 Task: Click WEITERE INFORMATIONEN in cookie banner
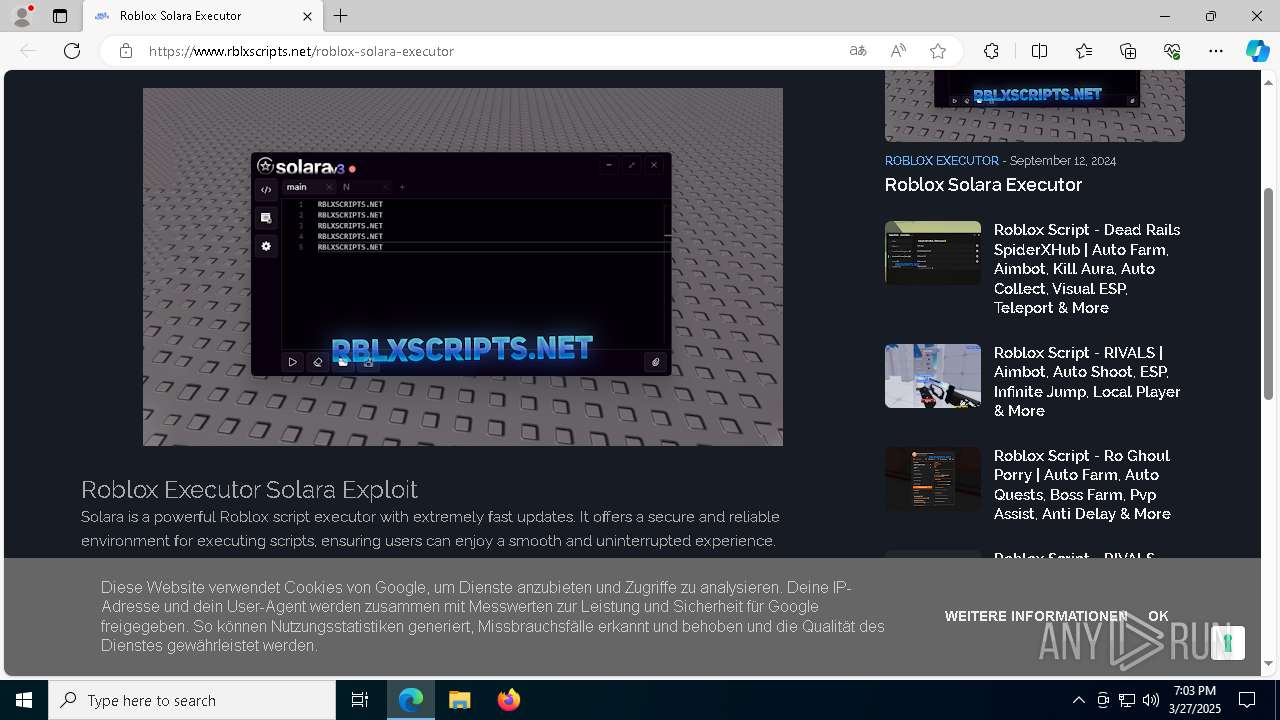(1036, 616)
